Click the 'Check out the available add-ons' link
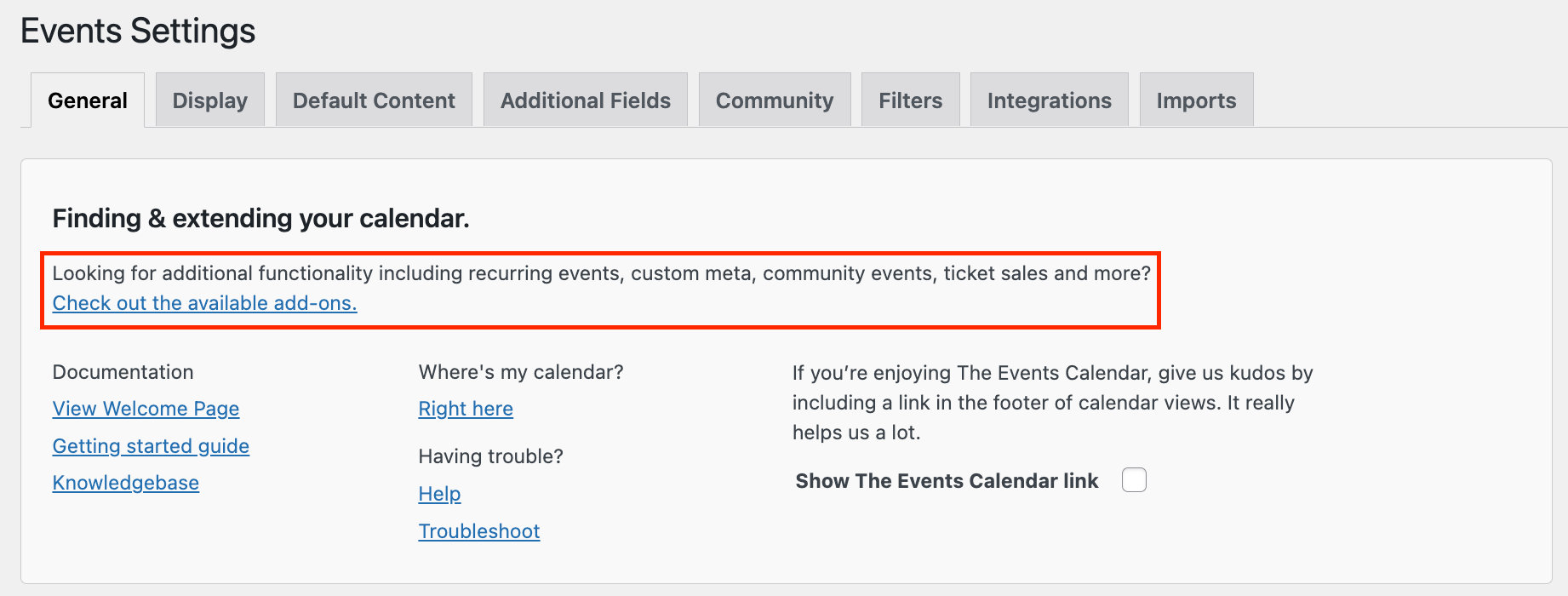This screenshot has height=596, width=1568. tap(204, 303)
